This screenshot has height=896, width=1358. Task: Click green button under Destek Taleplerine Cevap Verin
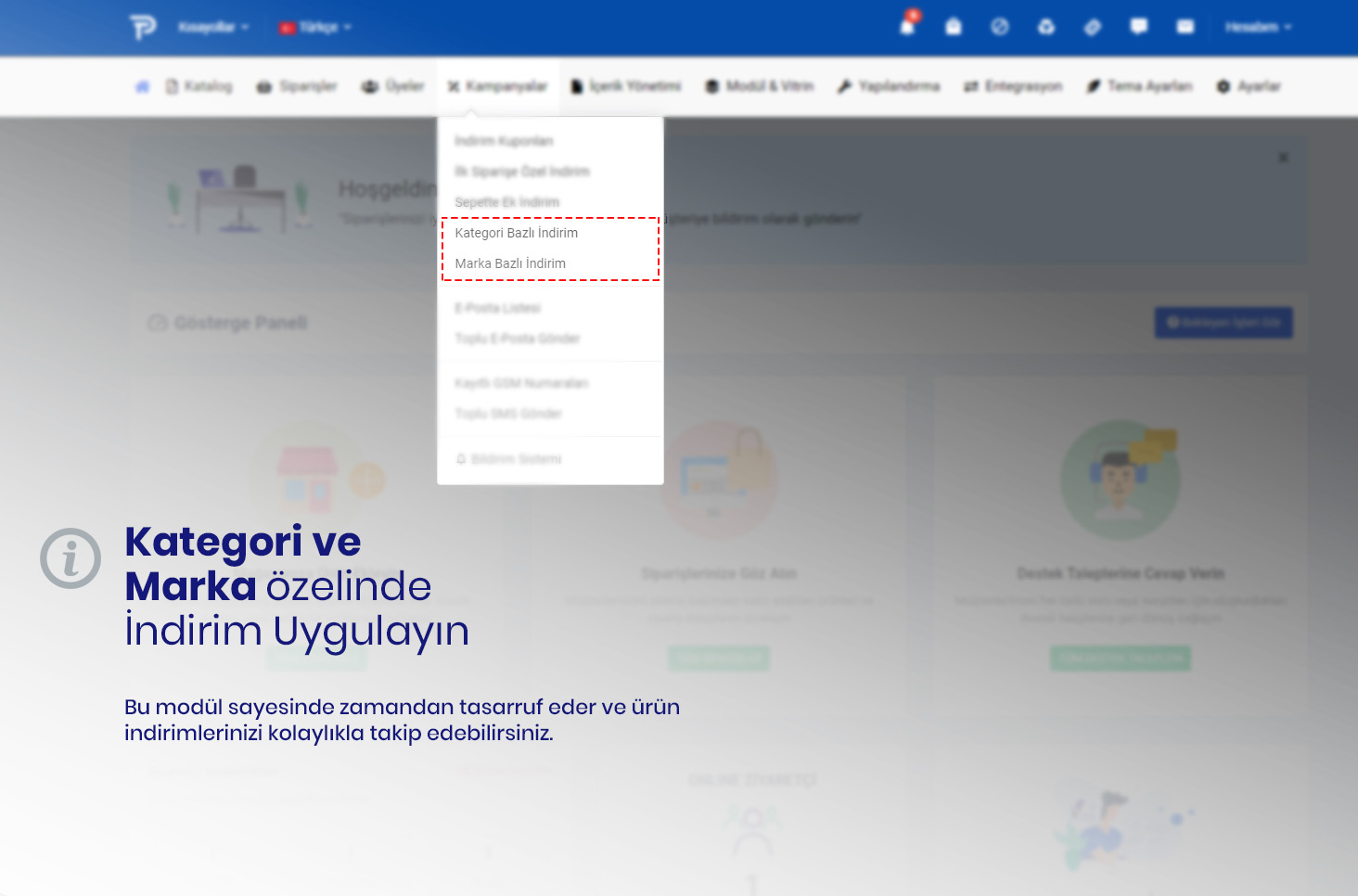(x=1121, y=658)
